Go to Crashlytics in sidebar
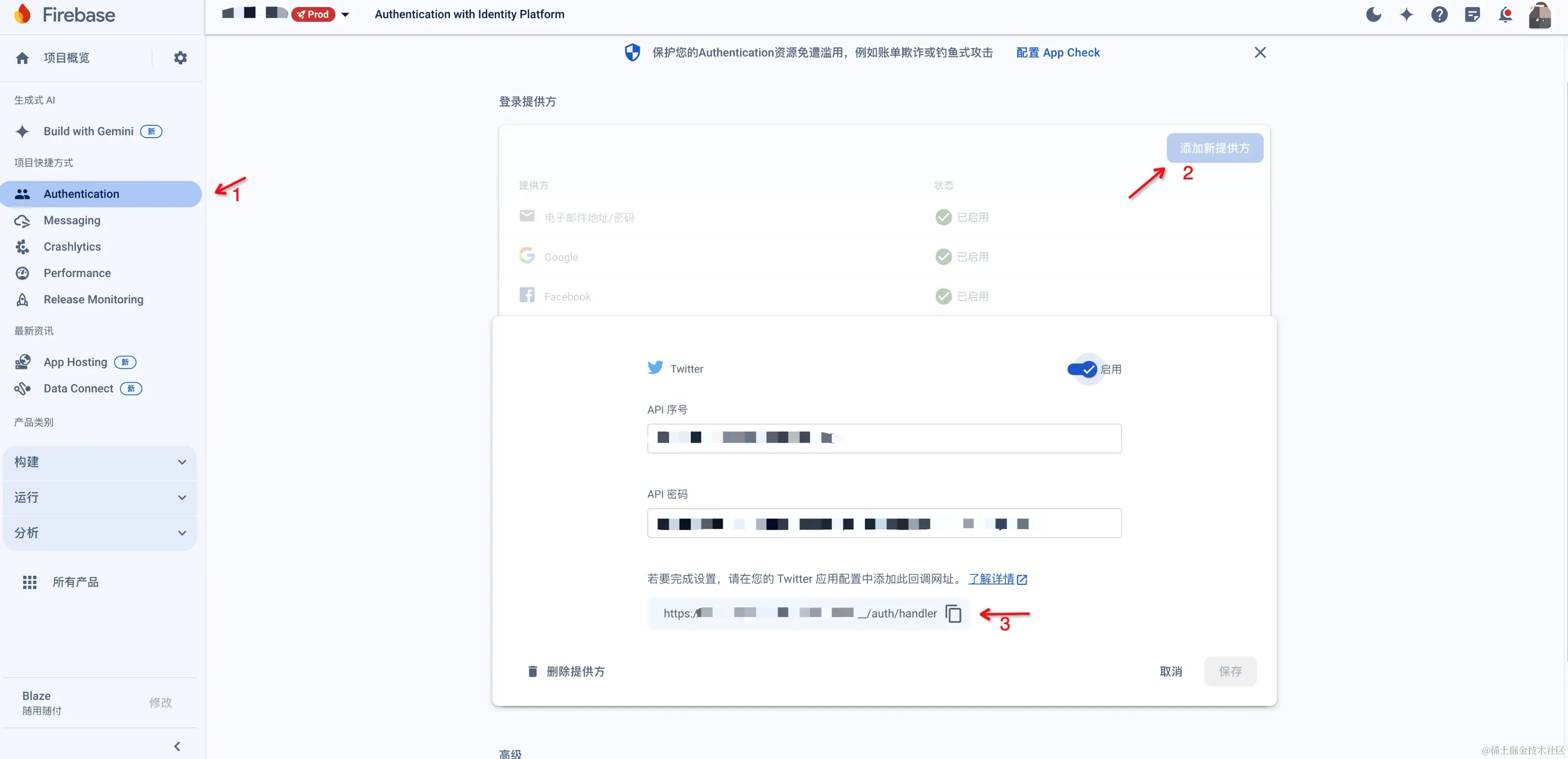1568x759 pixels. (x=72, y=246)
